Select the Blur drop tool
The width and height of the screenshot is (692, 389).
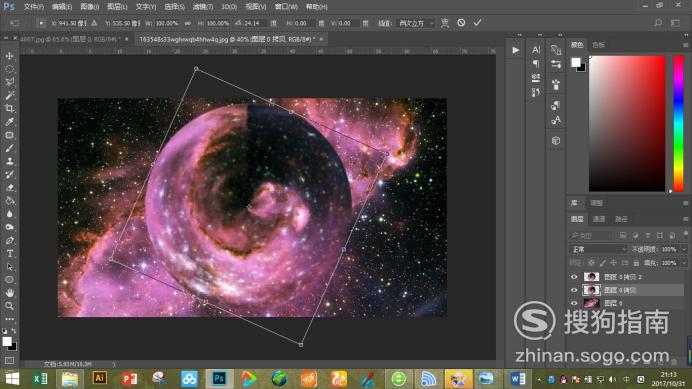pyautogui.click(x=9, y=214)
